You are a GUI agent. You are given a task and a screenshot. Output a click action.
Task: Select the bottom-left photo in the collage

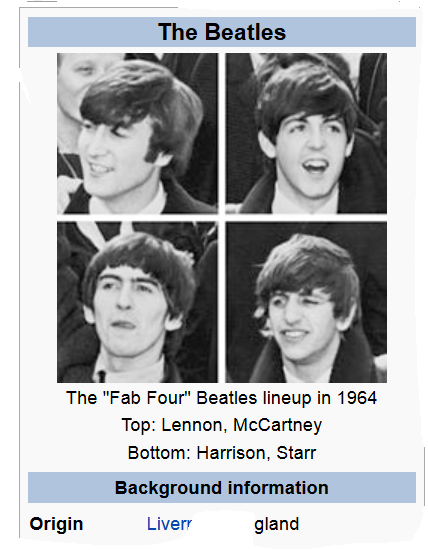137,302
